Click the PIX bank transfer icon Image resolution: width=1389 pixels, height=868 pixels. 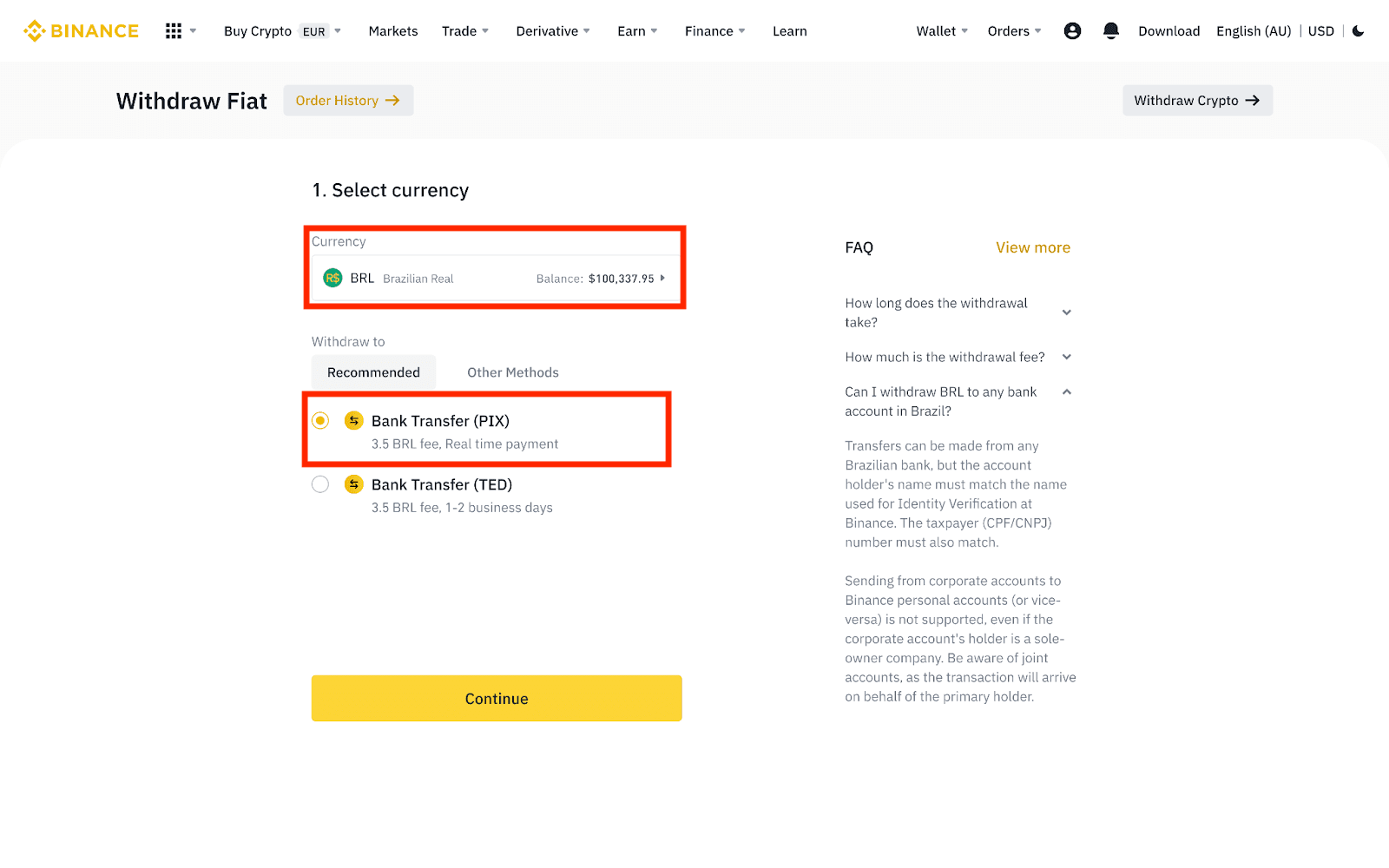(353, 421)
